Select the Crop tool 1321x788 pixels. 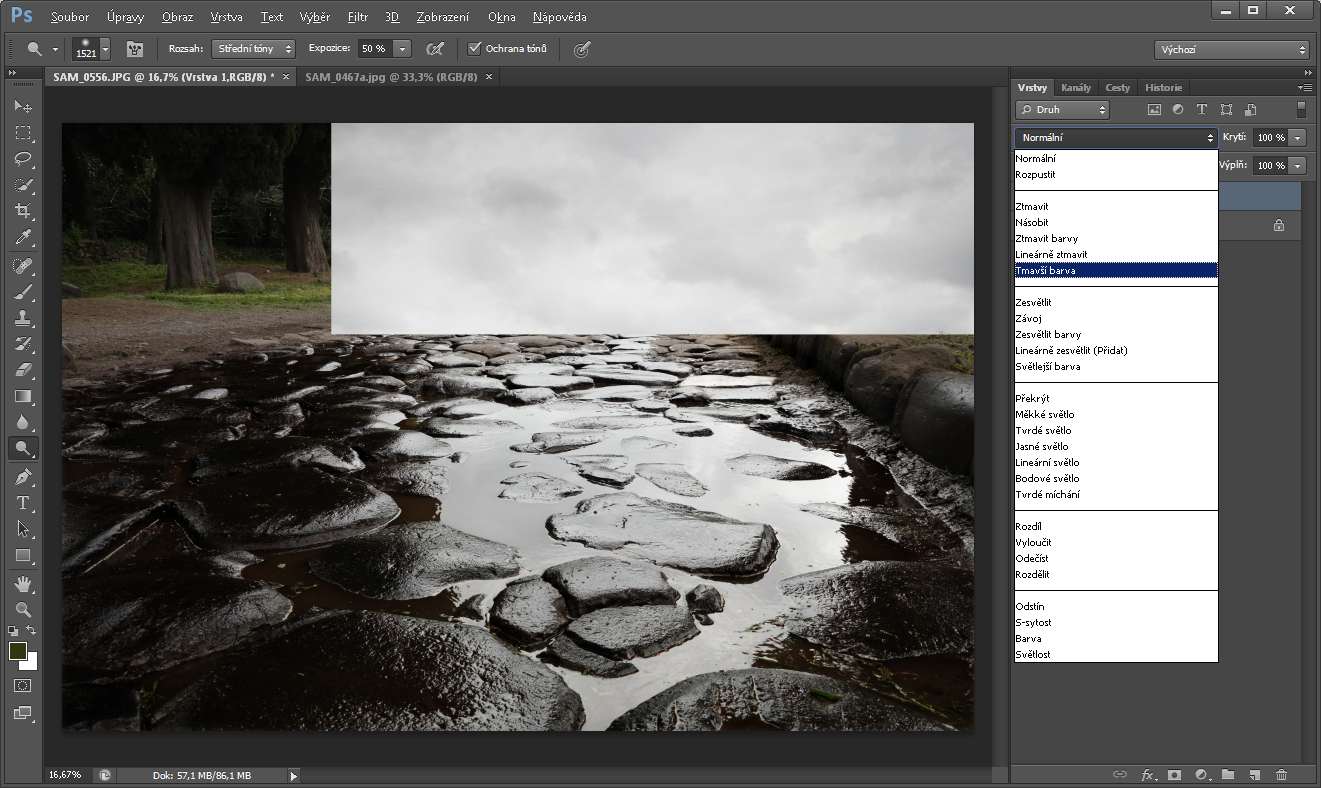click(23, 211)
